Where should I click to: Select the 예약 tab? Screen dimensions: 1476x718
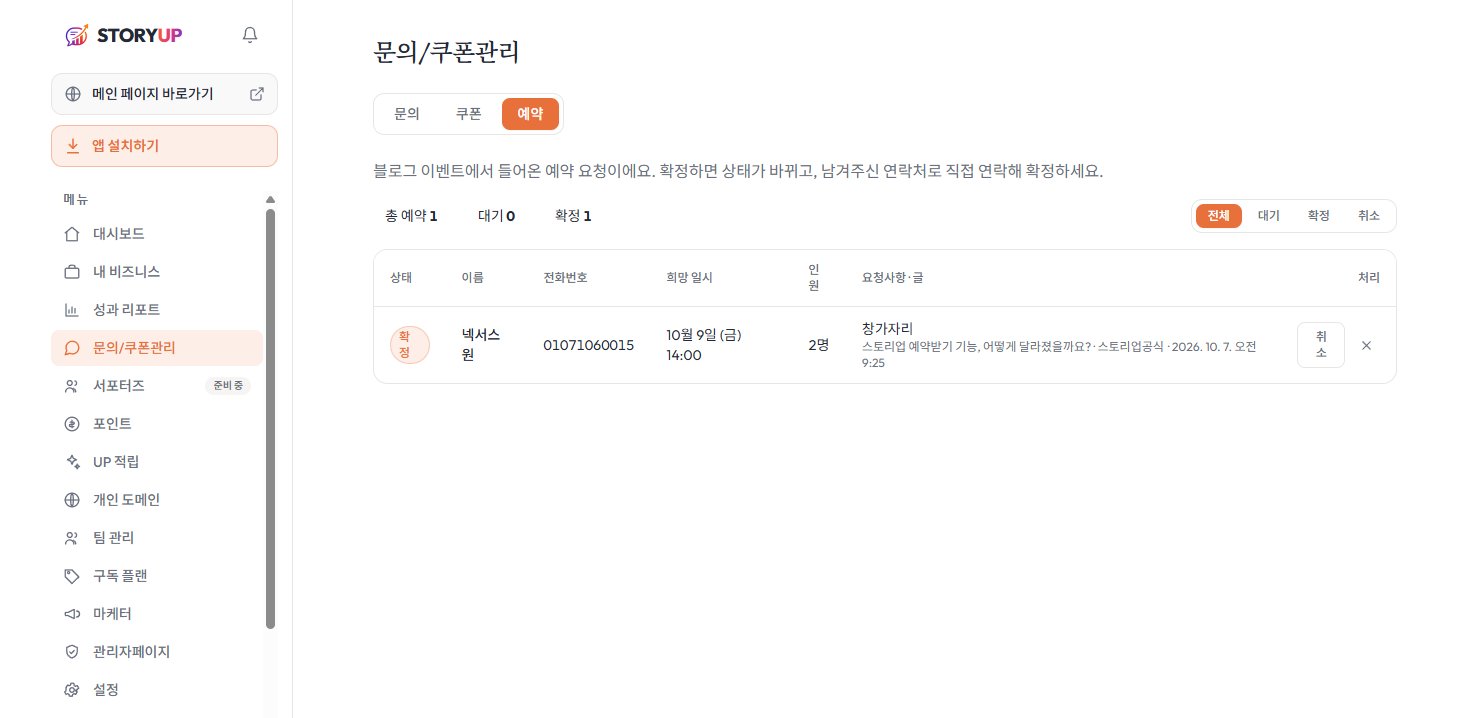tap(530, 114)
